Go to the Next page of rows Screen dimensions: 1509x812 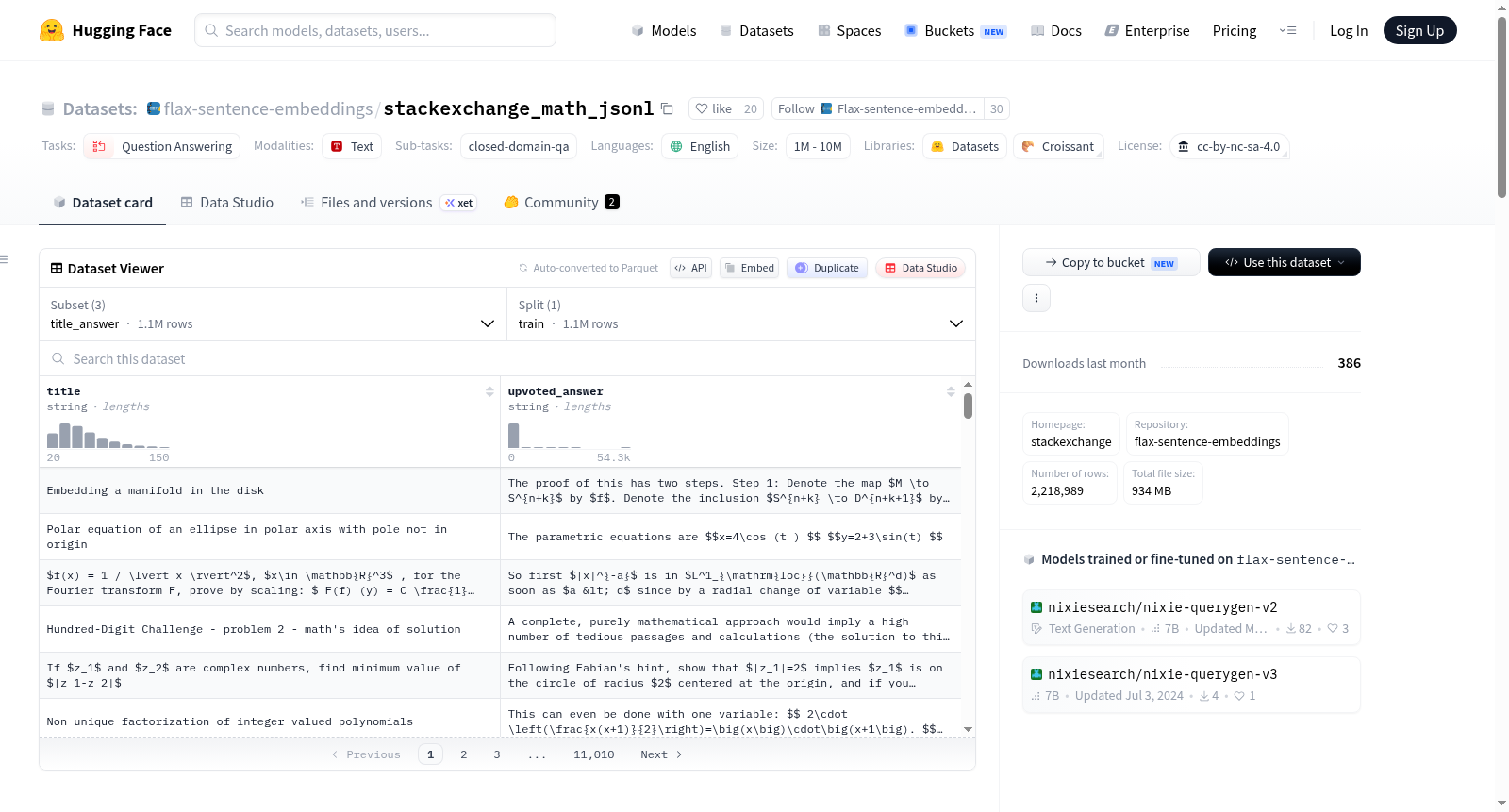click(661, 754)
